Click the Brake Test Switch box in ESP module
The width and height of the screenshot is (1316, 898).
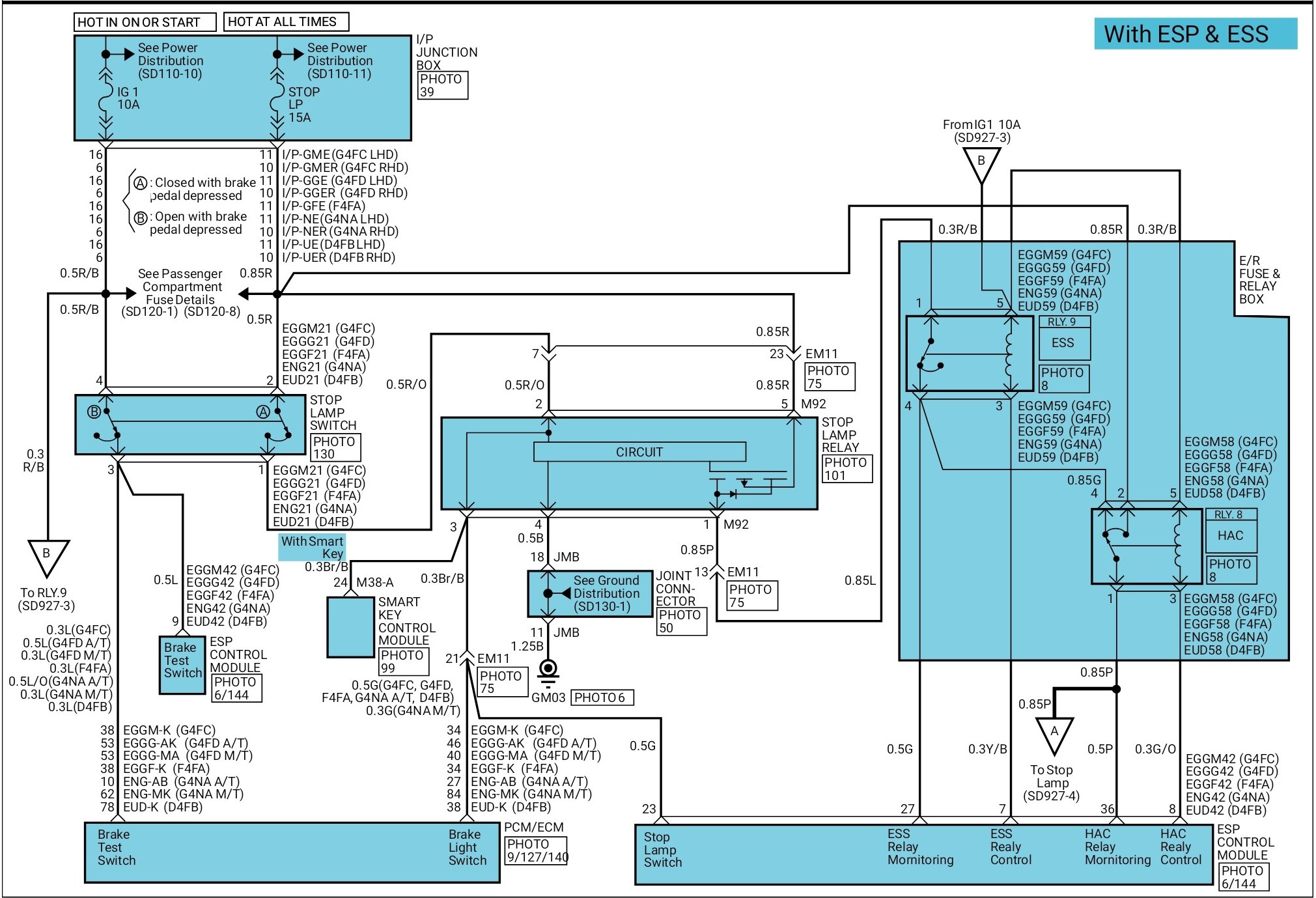(183, 664)
